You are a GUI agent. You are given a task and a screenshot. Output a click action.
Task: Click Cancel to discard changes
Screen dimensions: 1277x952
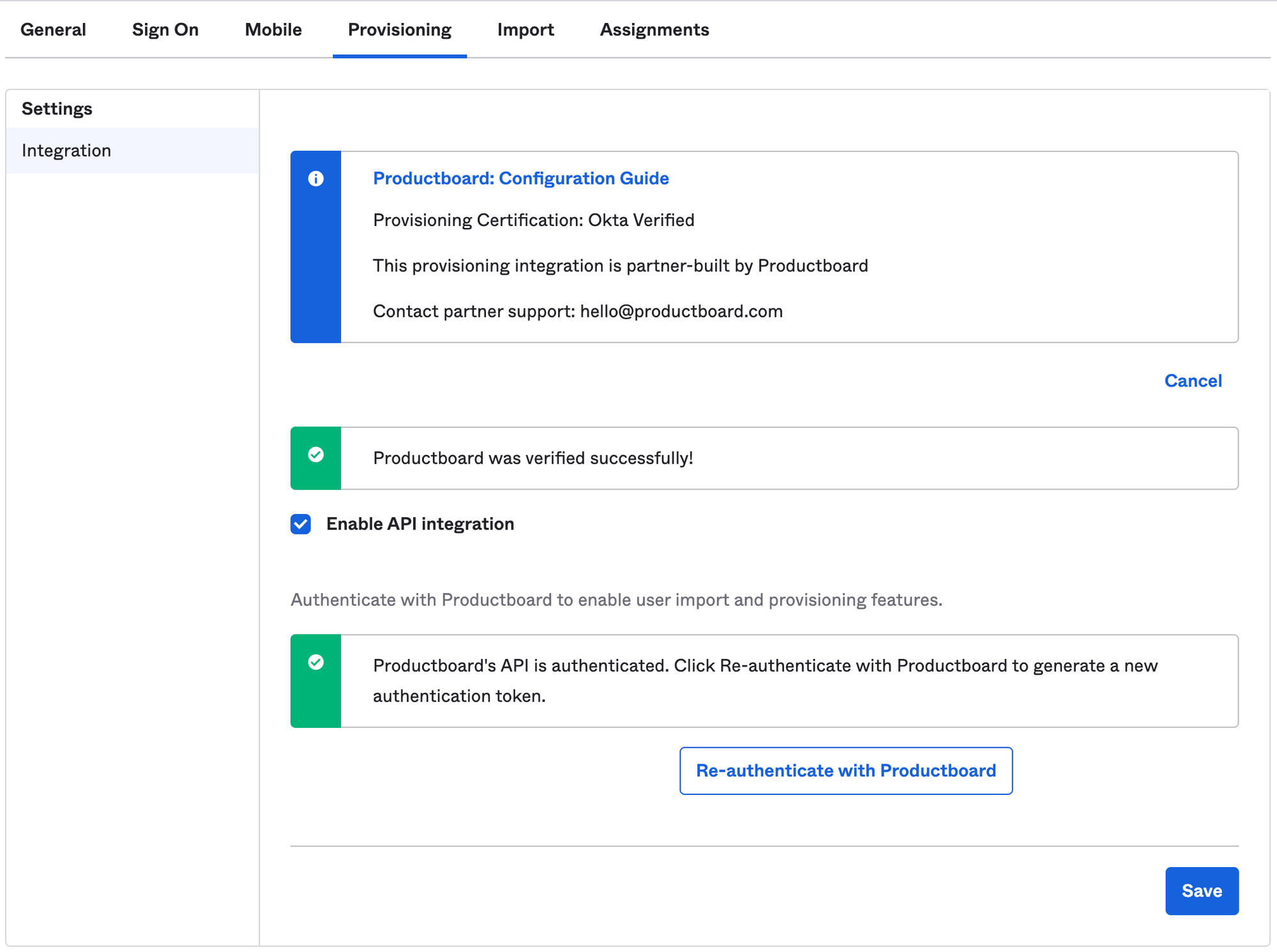pyautogui.click(x=1193, y=381)
